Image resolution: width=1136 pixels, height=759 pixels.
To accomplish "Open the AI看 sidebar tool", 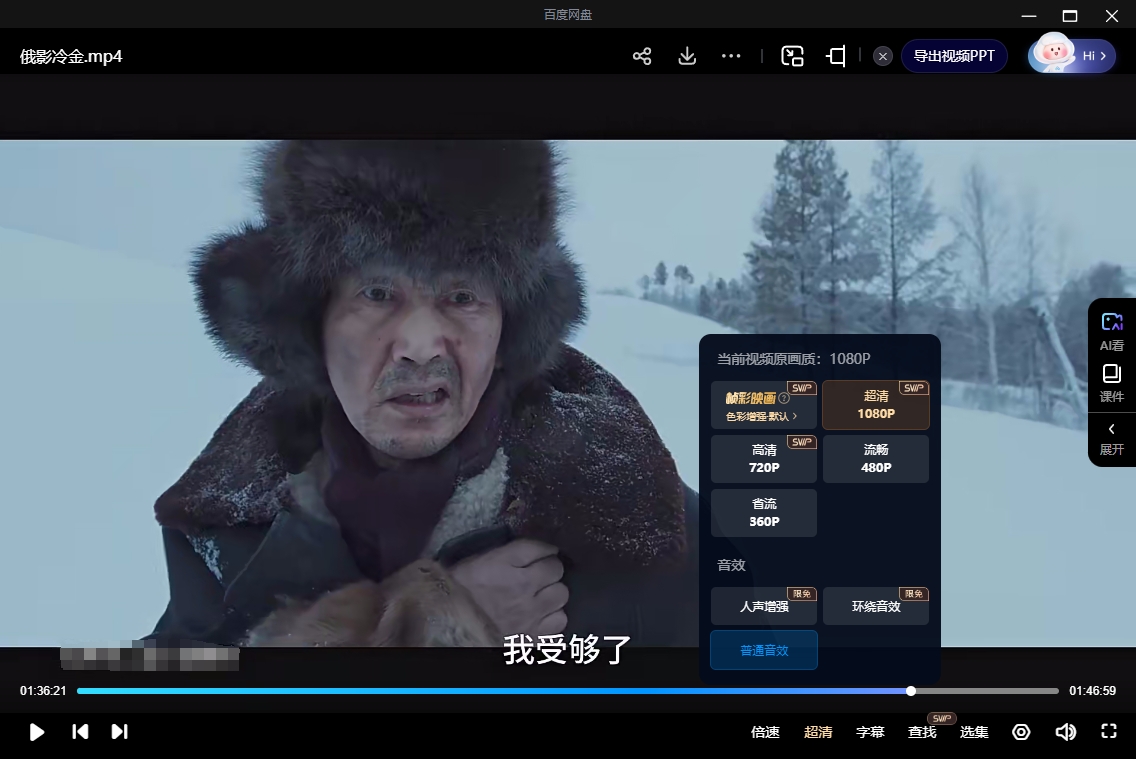I will tap(1112, 332).
